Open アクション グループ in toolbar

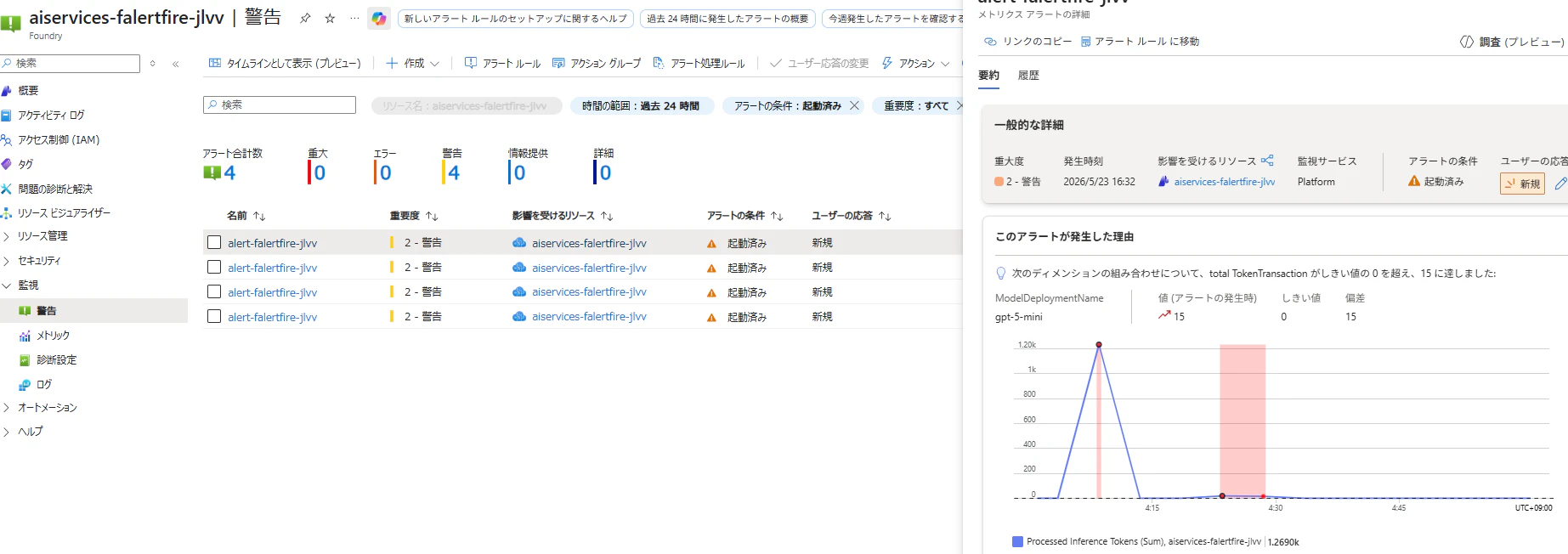click(x=597, y=64)
